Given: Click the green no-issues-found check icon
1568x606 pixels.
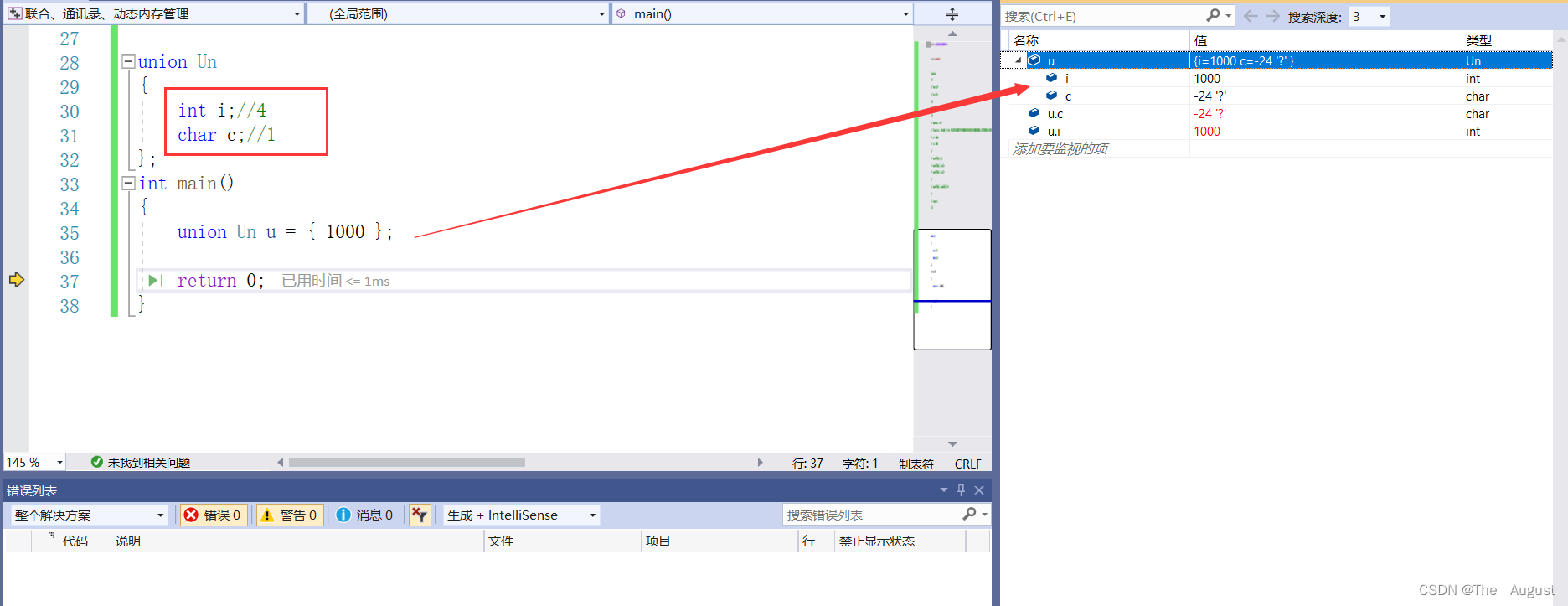Looking at the screenshot, I should (97, 462).
